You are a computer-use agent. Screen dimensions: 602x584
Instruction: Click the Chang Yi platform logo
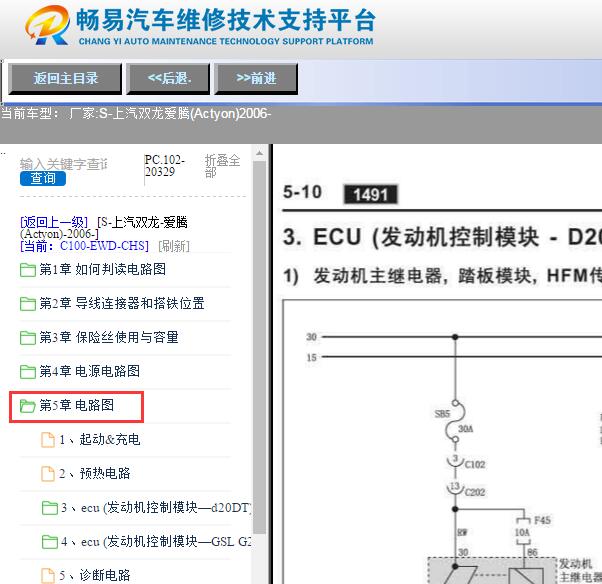point(47,26)
